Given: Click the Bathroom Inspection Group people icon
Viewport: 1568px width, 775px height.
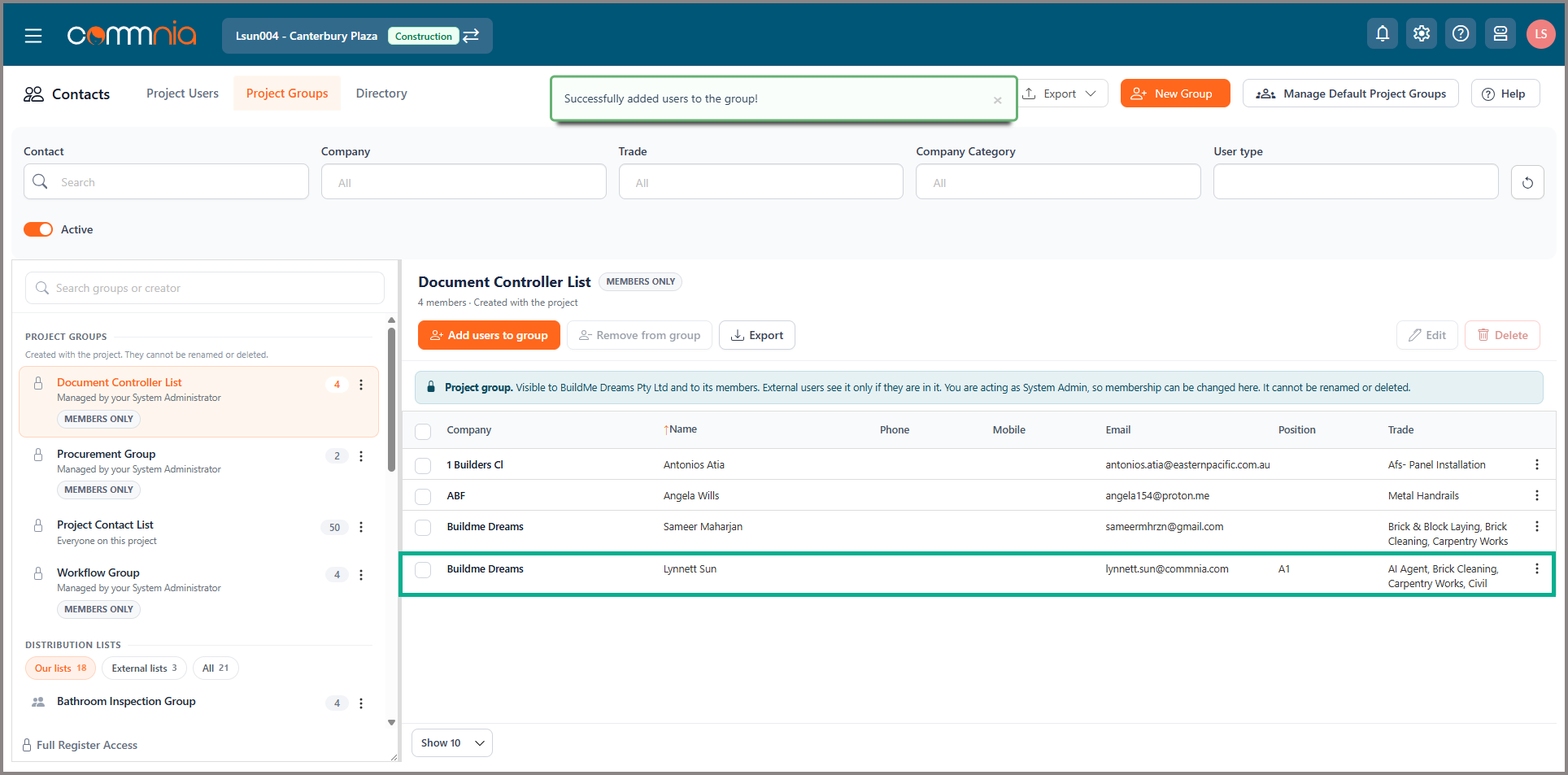Looking at the screenshot, I should [x=37, y=702].
